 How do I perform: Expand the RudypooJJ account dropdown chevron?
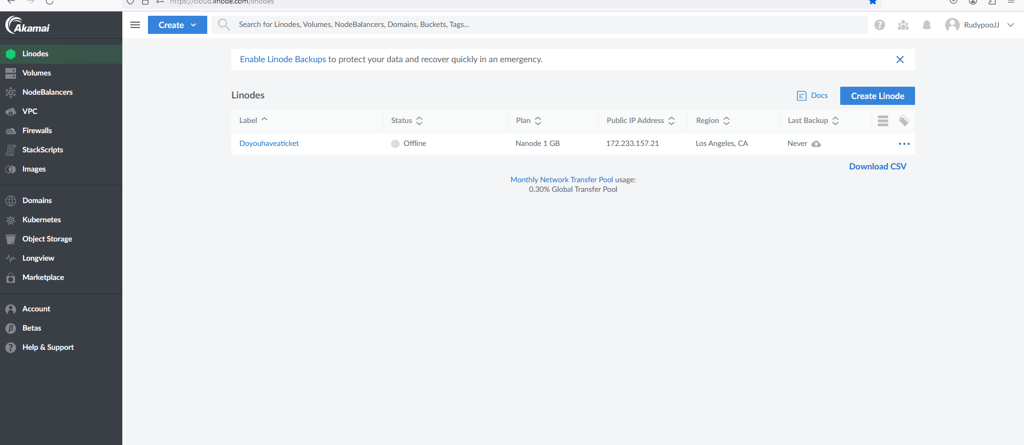pos(1010,25)
